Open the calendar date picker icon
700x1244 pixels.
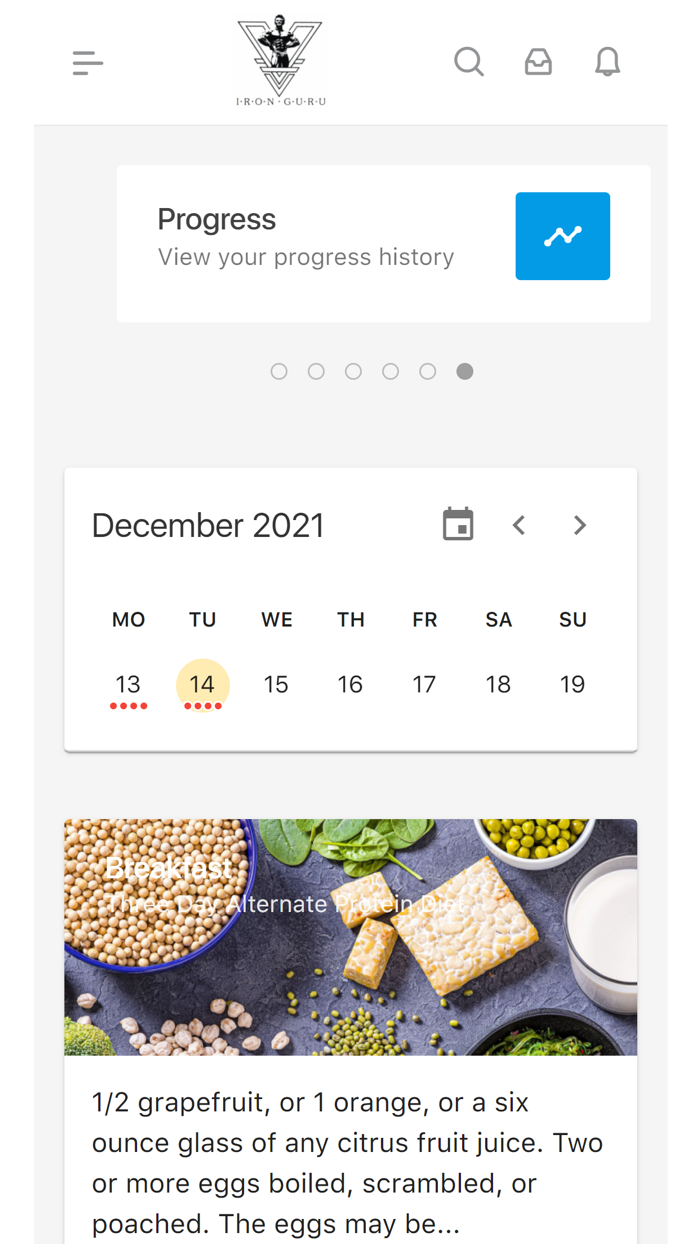[x=458, y=525]
